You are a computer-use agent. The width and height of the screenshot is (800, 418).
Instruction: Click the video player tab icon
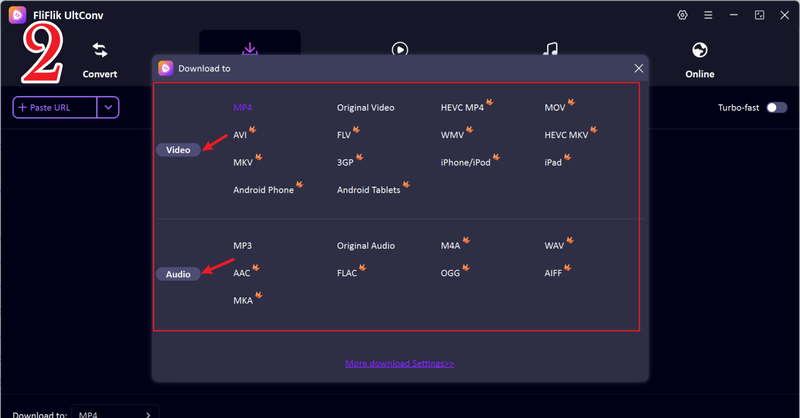tap(400, 49)
